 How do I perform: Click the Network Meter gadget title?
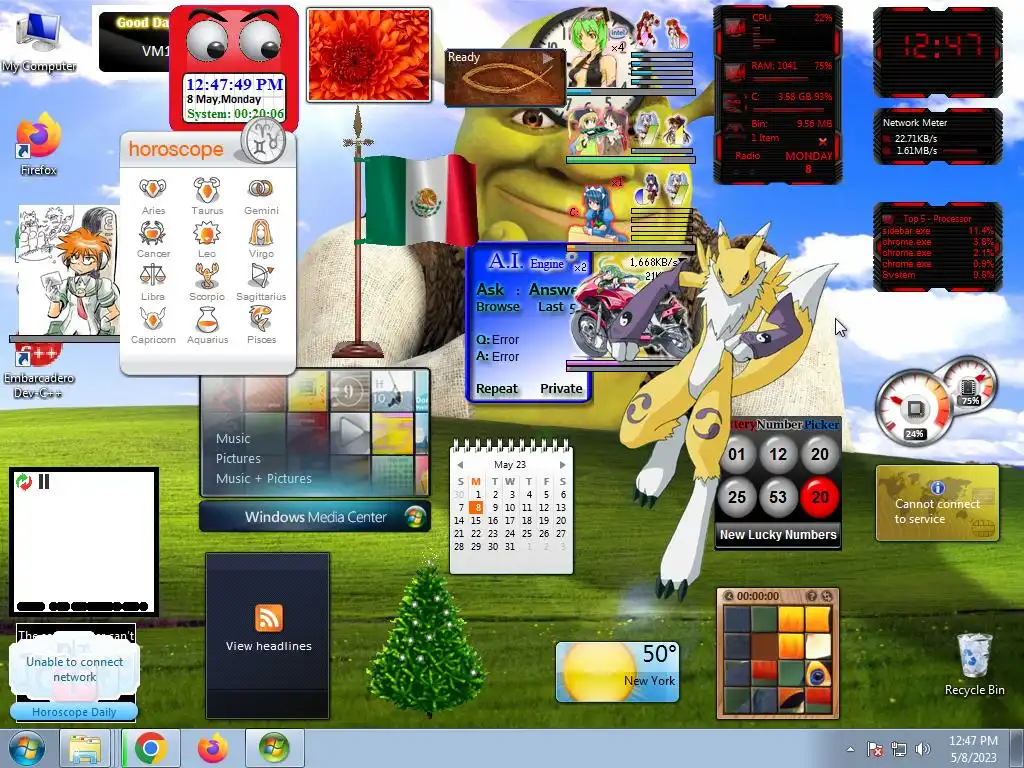click(x=914, y=123)
